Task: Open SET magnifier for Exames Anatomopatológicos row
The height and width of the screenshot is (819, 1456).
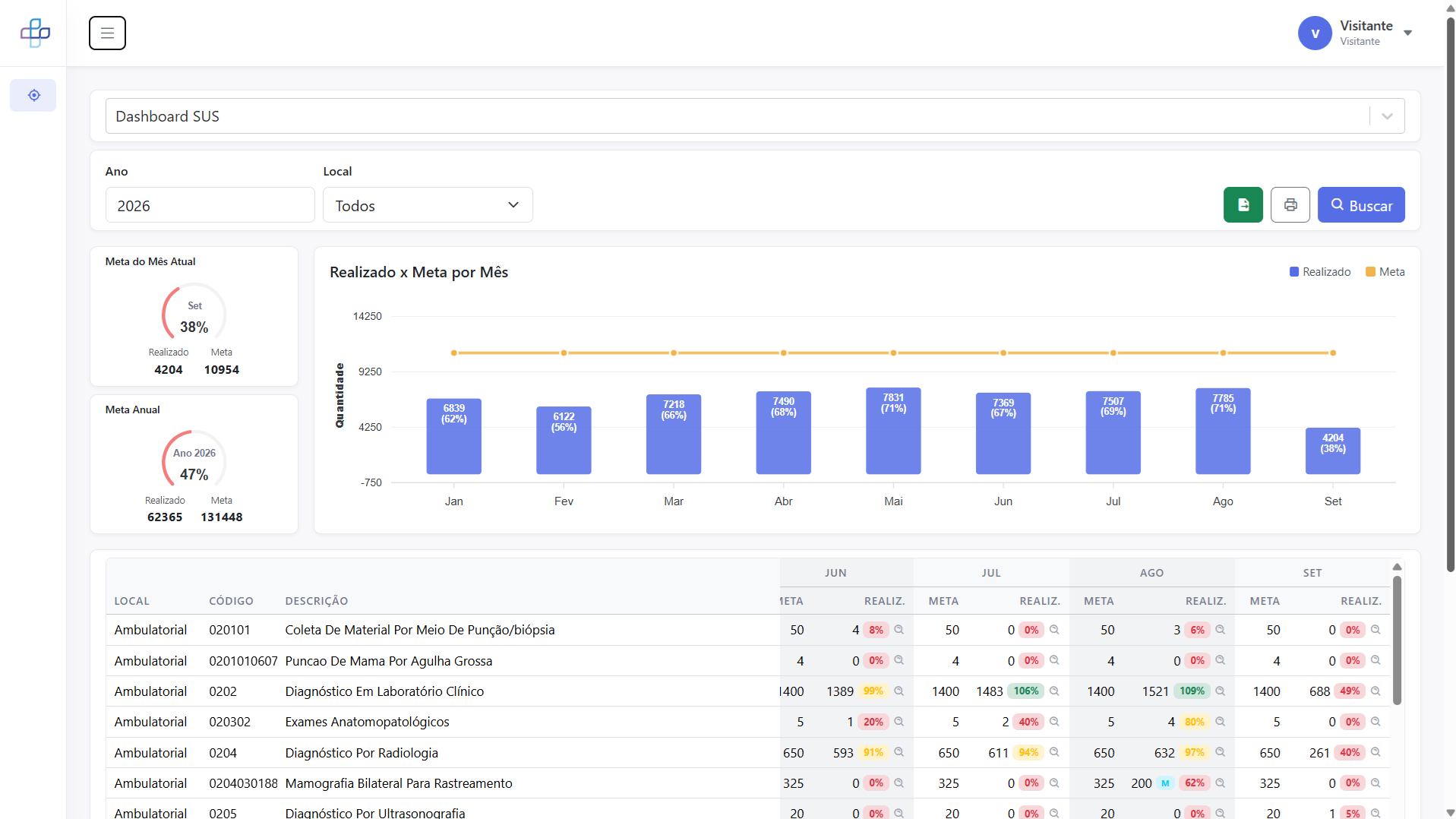Action: 1375,722
